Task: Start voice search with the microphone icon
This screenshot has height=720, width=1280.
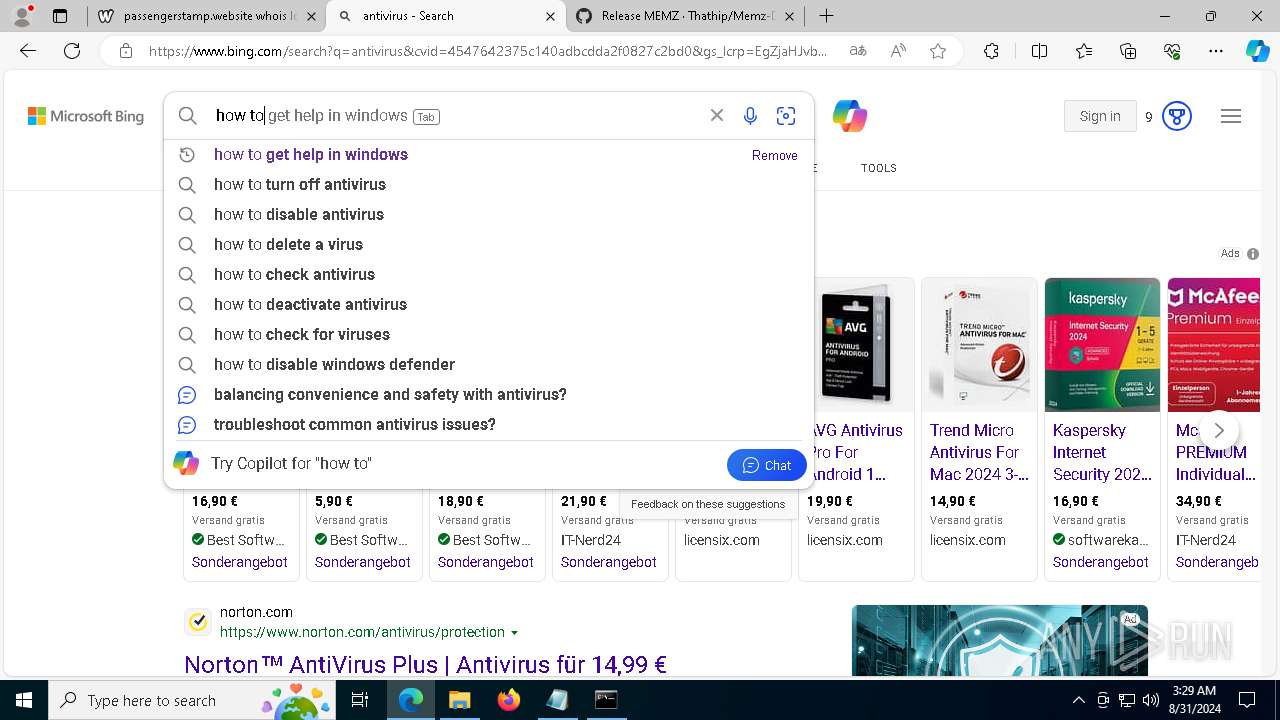Action: (750, 116)
